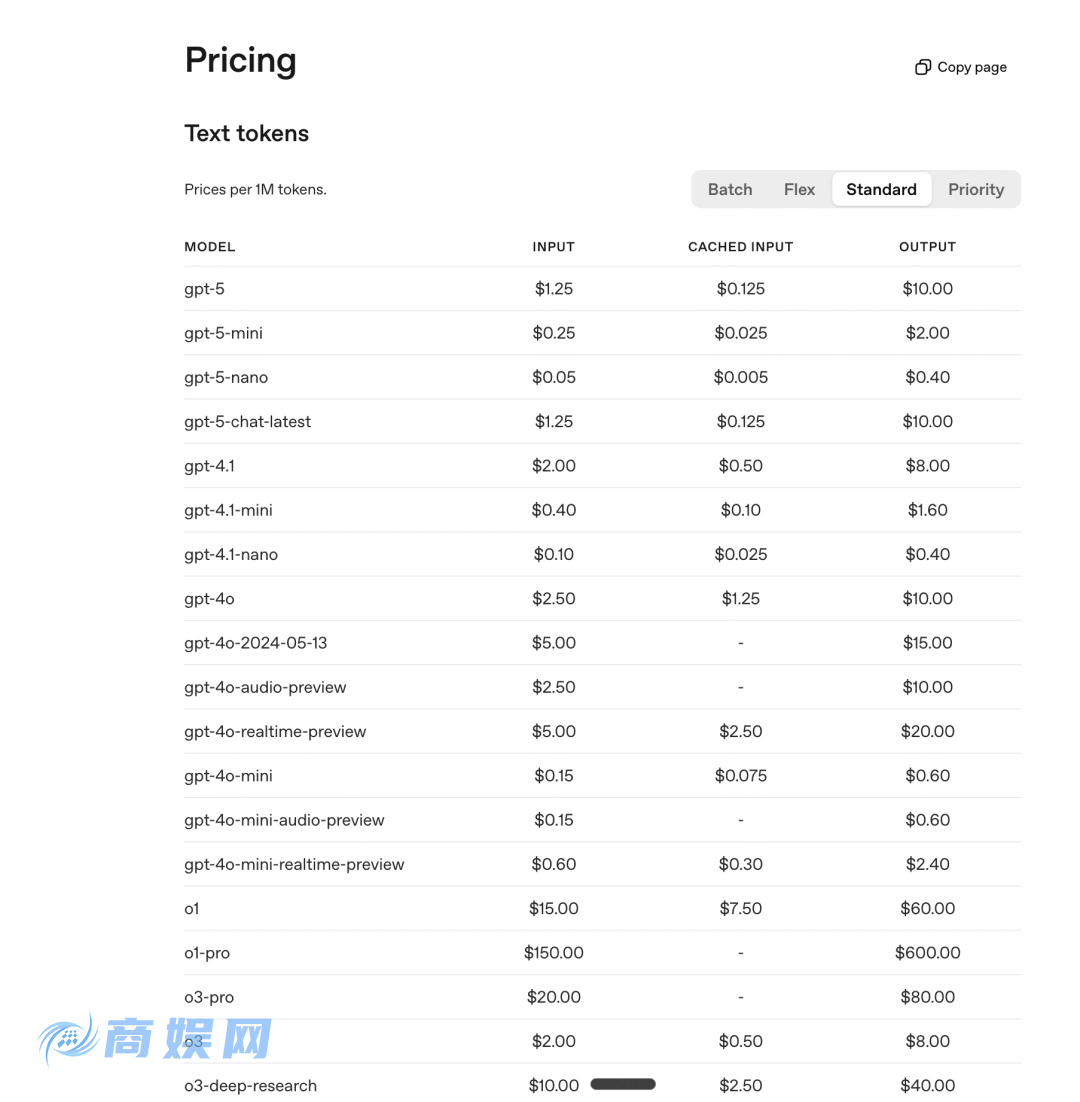The height and width of the screenshot is (1102, 1080).
Task: Click the Copy page button
Action: [960, 66]
